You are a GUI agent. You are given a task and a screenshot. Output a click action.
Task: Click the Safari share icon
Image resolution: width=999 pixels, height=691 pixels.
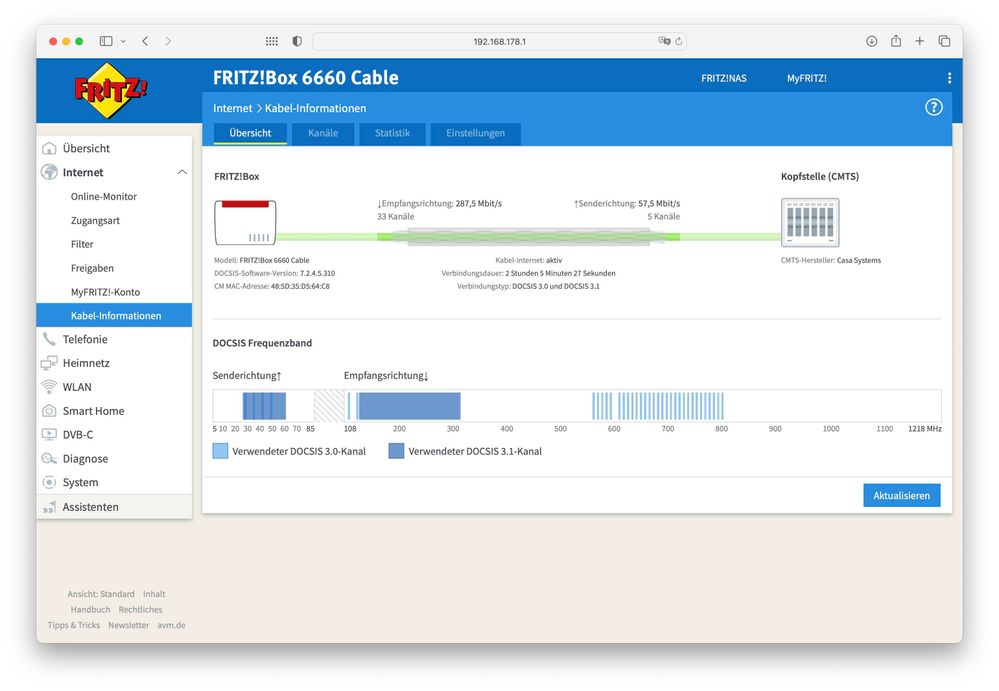click(x=896, y=40)
